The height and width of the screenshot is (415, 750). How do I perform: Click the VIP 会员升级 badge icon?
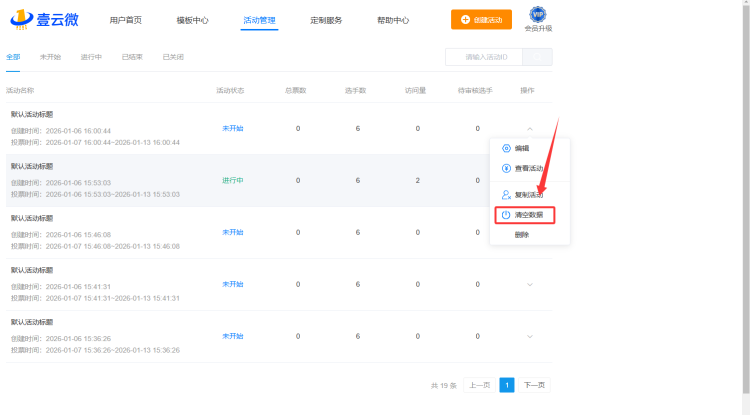[x=538, y=14]
